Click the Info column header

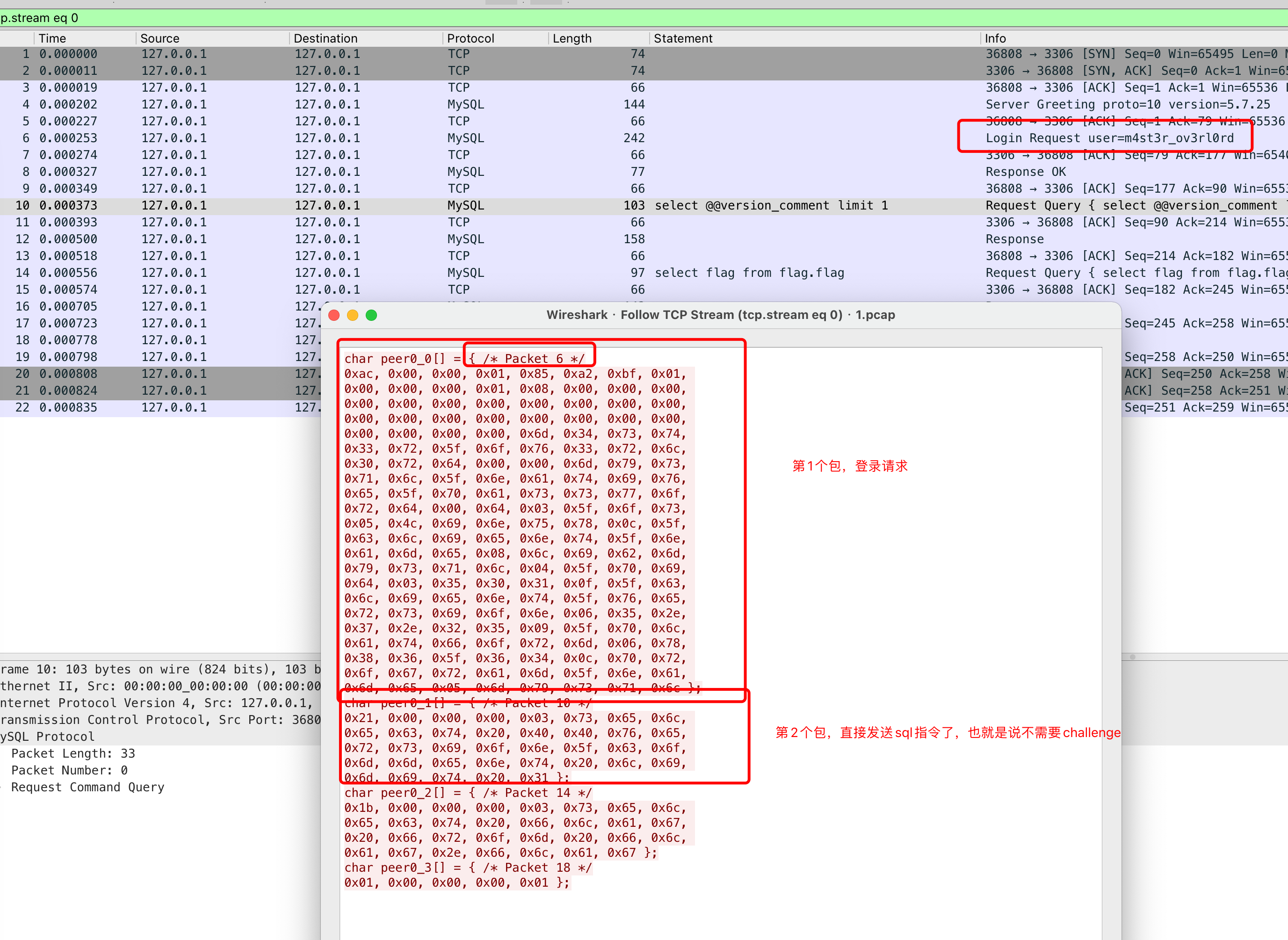995,38
